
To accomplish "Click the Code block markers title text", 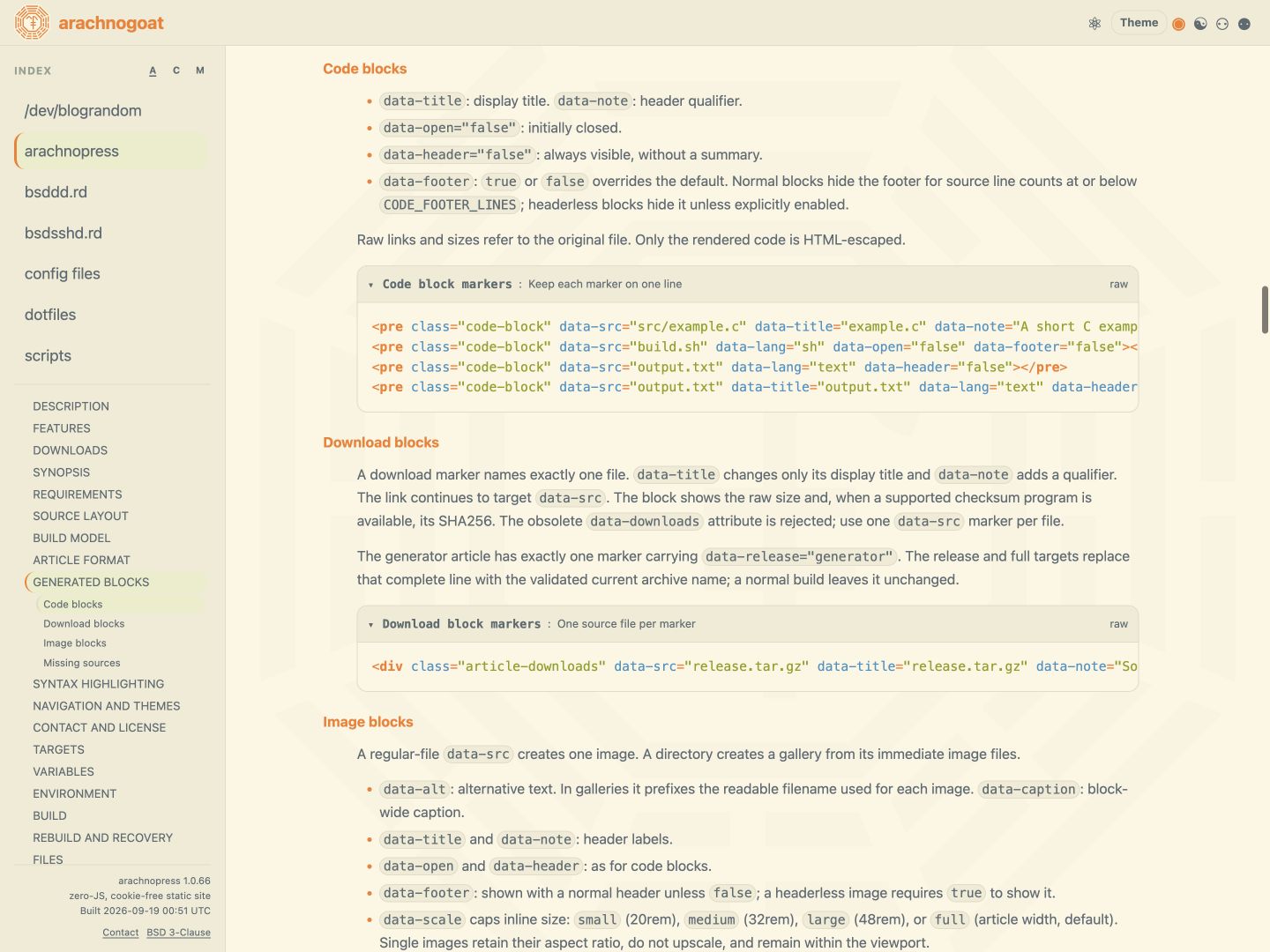I will pos(446,284).
